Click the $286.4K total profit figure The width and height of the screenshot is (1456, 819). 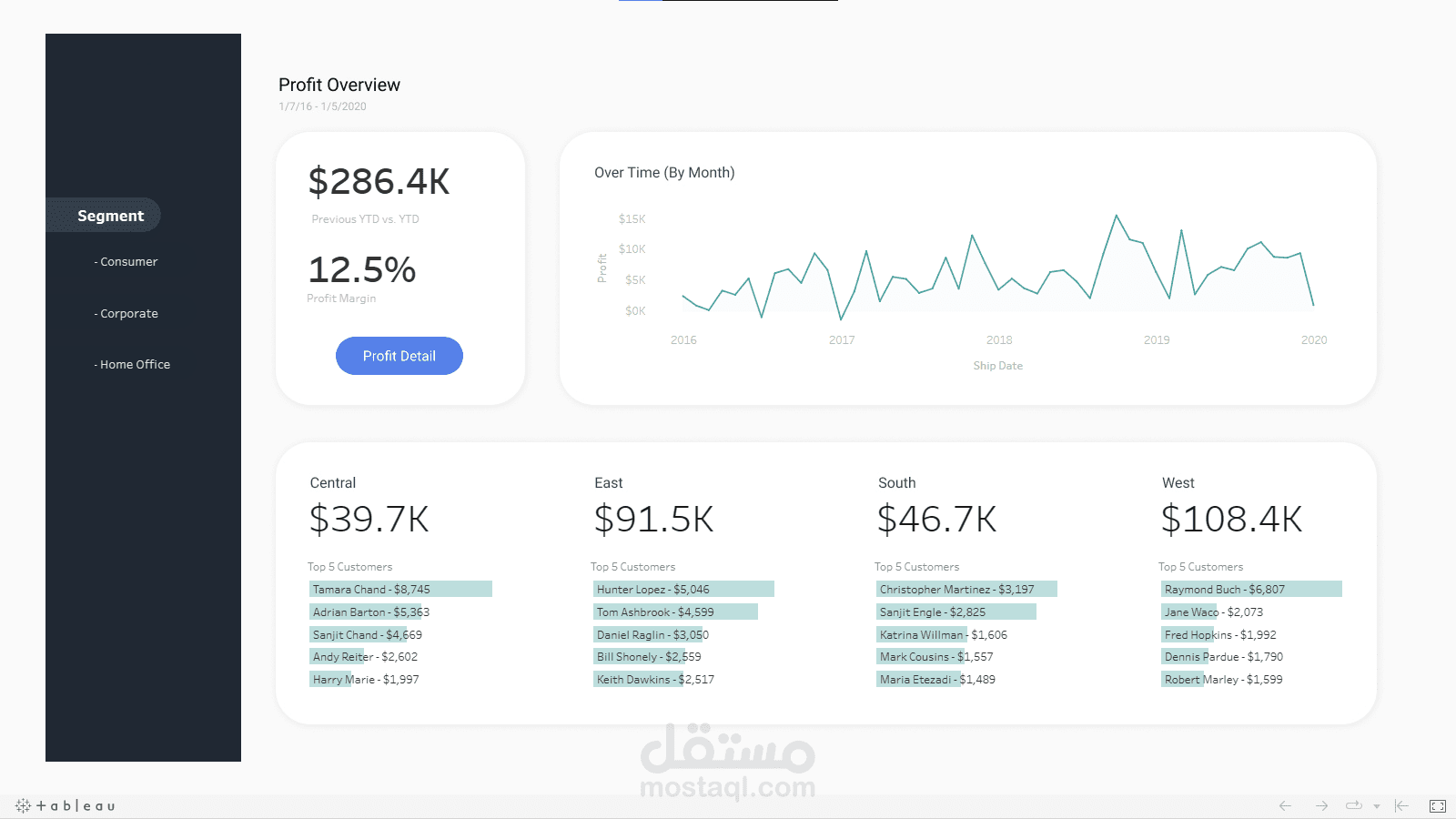click(x=379, y=181)
